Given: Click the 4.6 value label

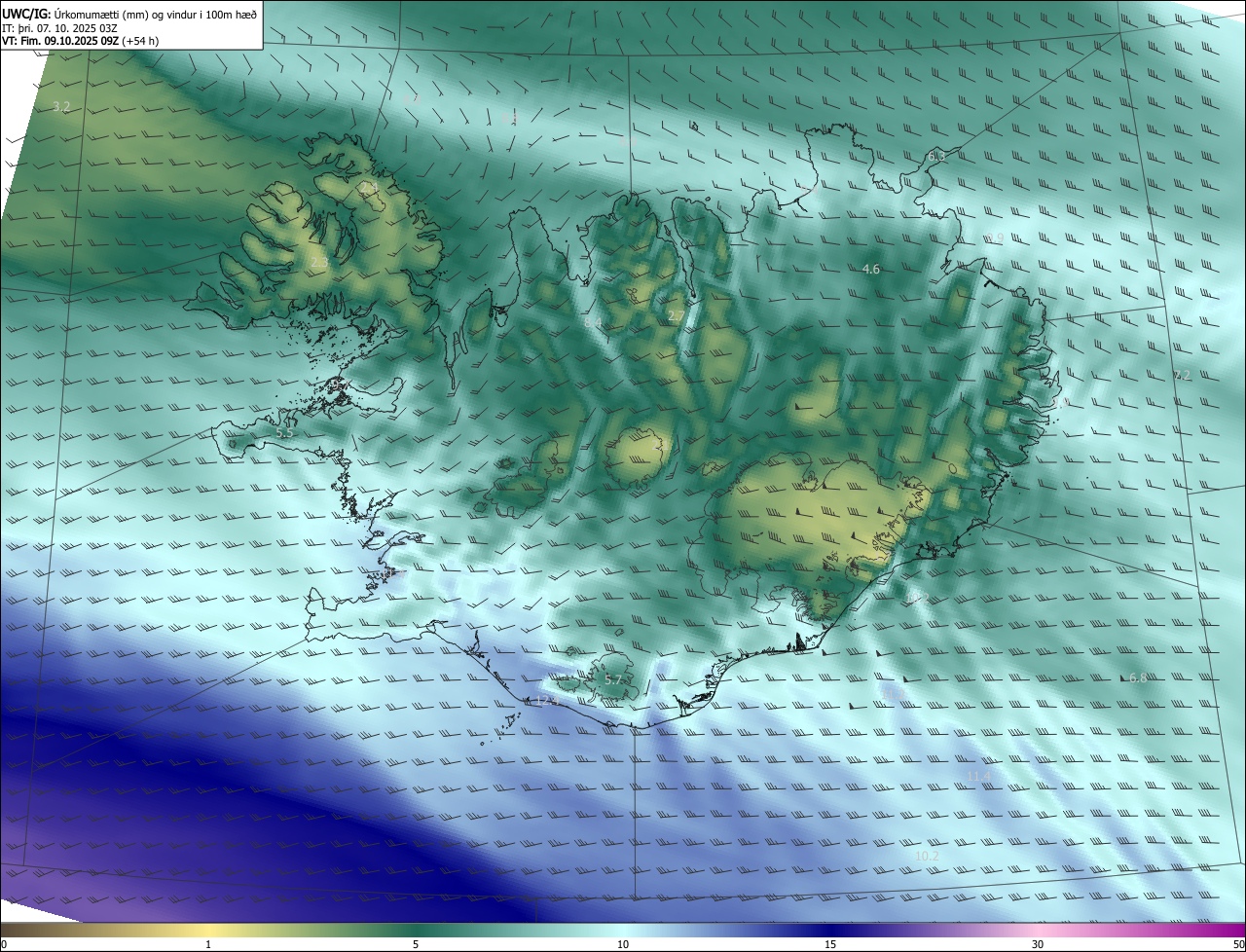Looking at the screenshot, I should pos(871,270).
